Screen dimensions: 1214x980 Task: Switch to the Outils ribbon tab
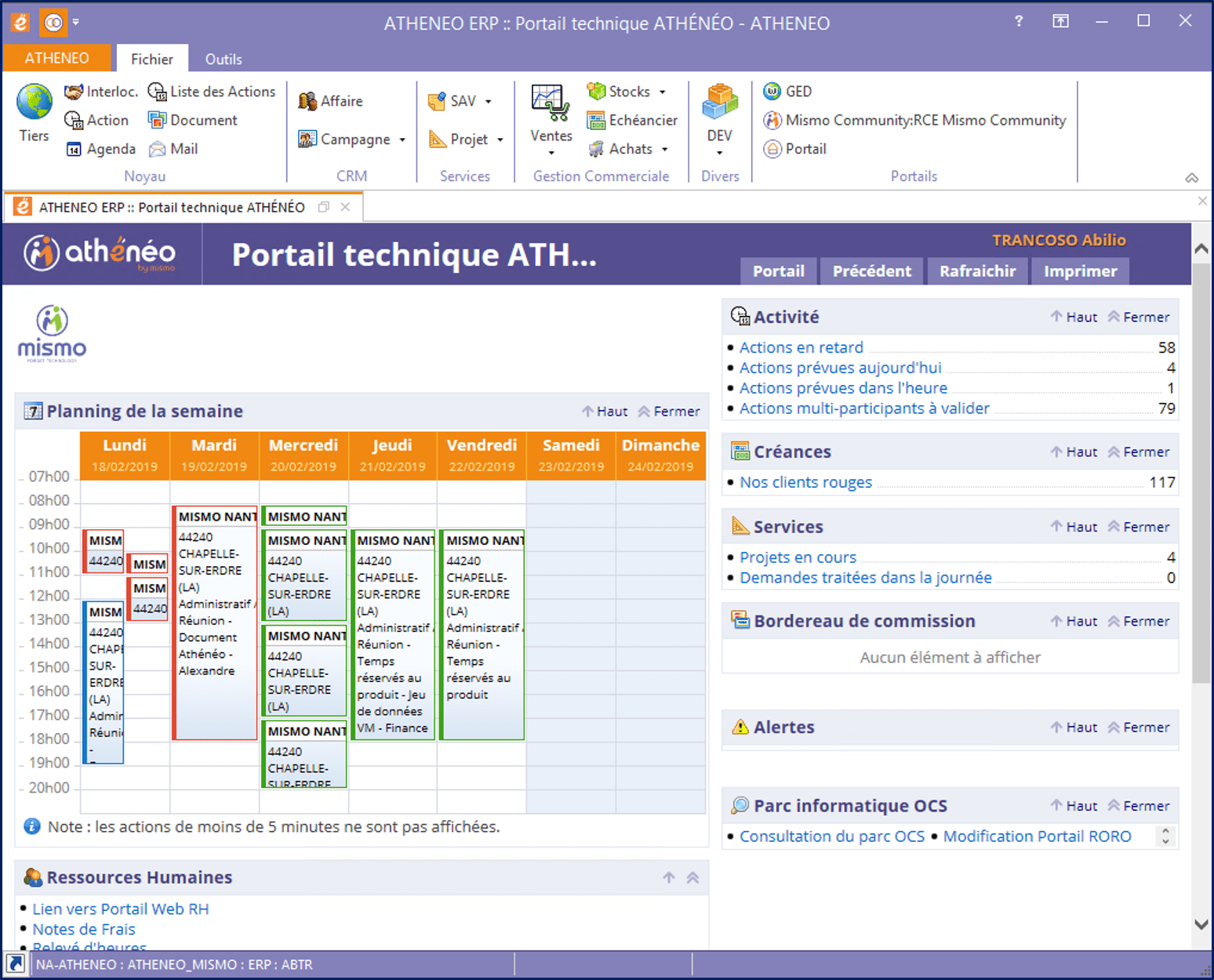(x=224, y=59)
